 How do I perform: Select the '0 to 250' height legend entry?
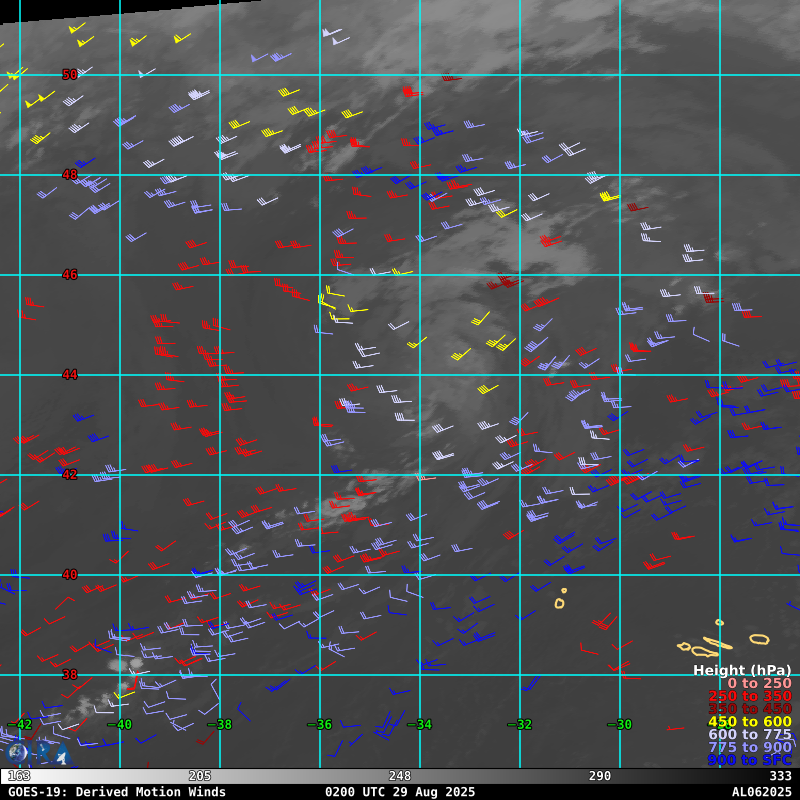pos(758,683)
